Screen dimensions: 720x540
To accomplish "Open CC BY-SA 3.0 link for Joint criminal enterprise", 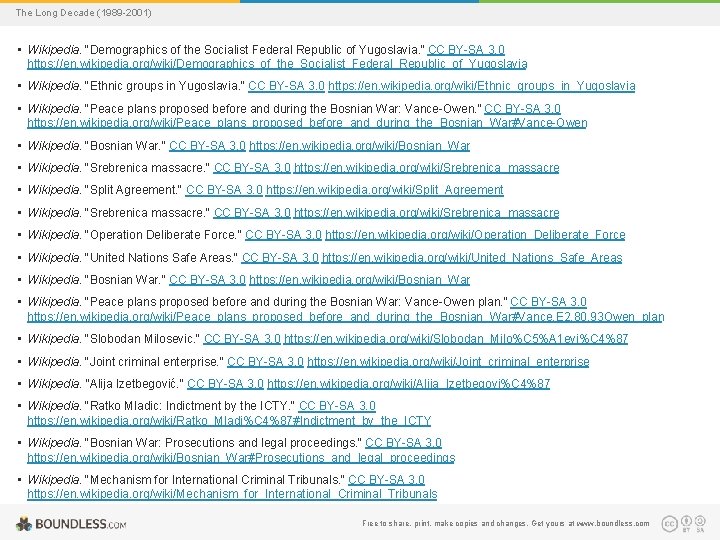I will pos(265,362).
